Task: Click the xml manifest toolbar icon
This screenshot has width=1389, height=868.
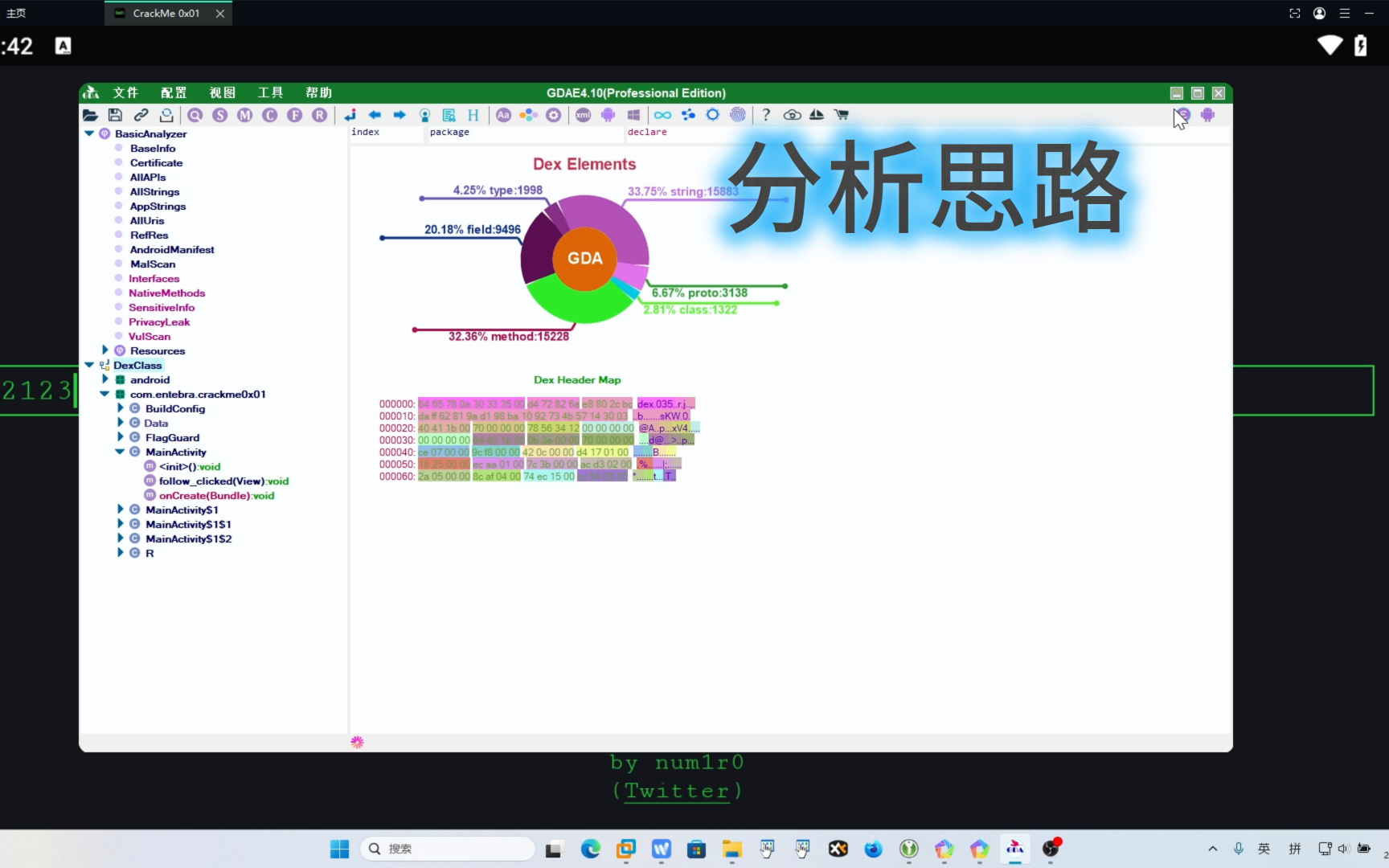Action: click(583, 115)
